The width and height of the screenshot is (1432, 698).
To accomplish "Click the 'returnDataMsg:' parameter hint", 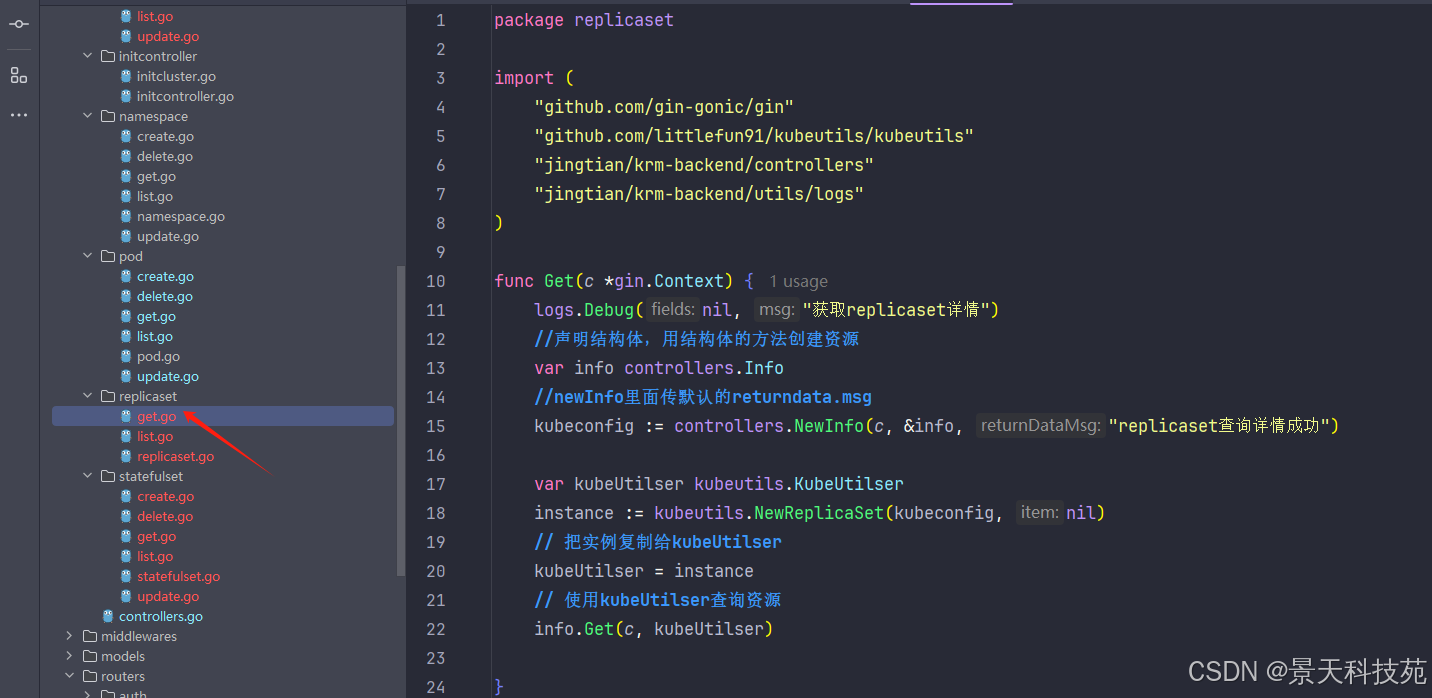I will [x=1040, y=426].
